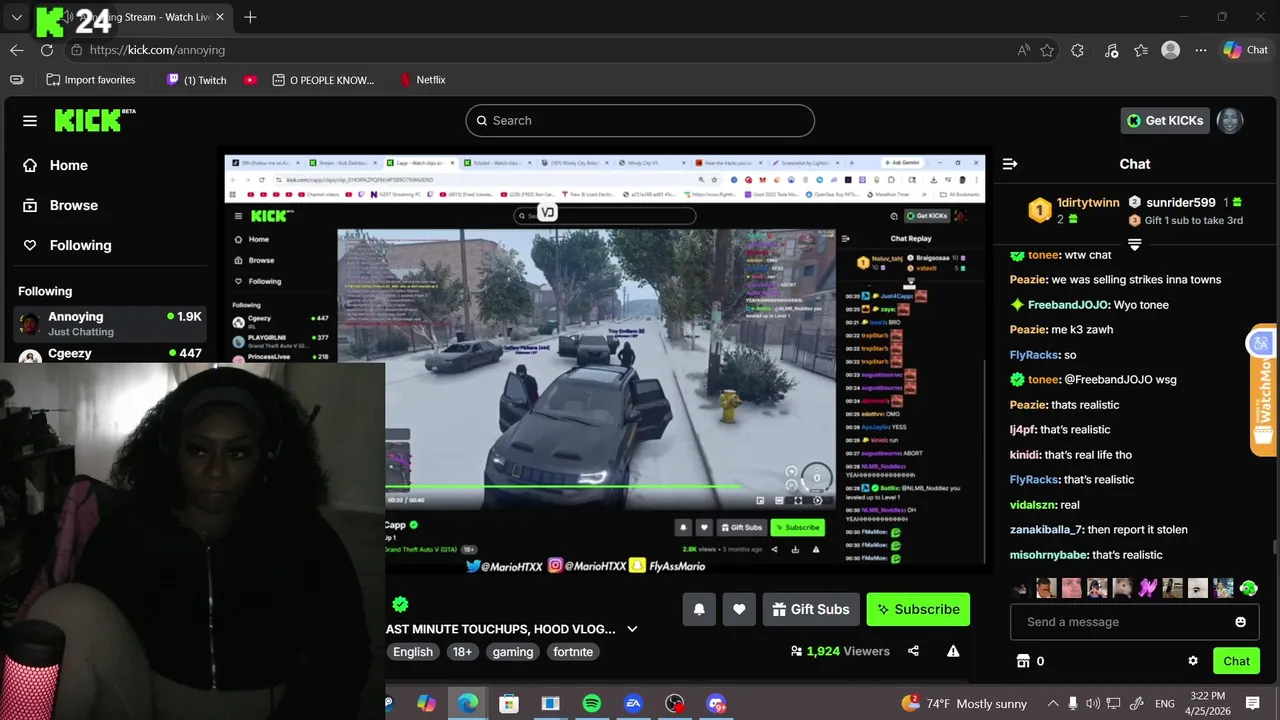Viewport: 1280px width, 720px height.
Task: Click the Read aloud icon in address bar
Action: [x=1023, y=50]
